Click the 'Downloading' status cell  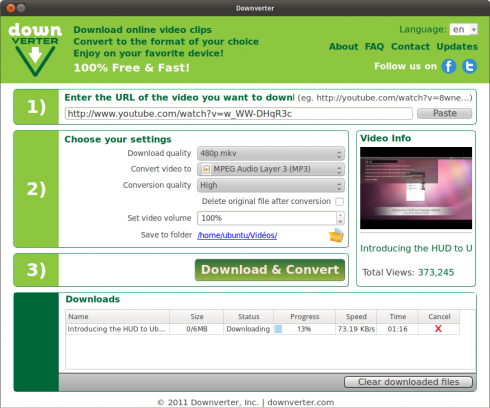pos(248,329)
